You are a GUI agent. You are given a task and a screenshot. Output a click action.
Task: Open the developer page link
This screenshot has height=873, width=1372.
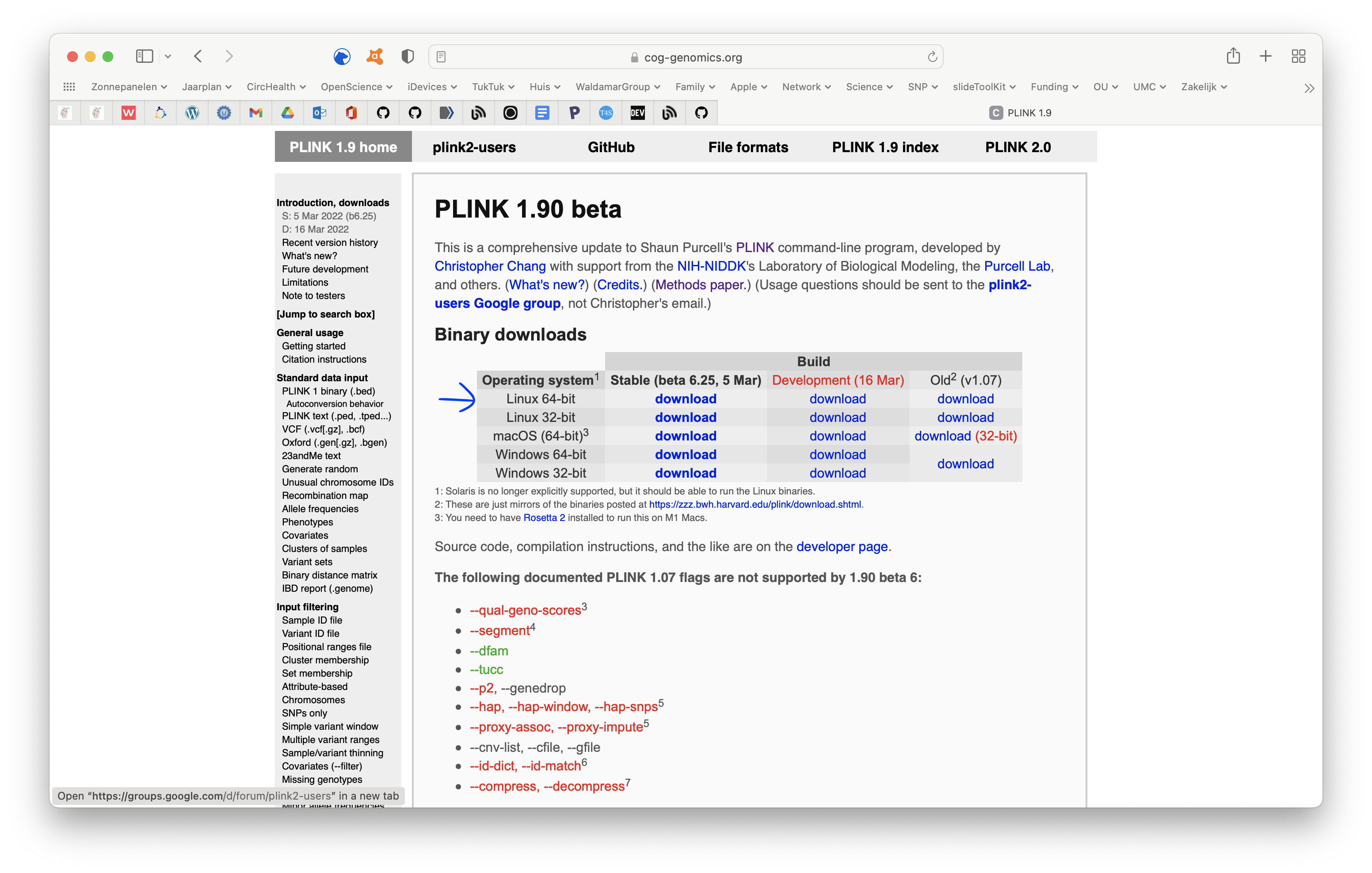click(842, 546)
